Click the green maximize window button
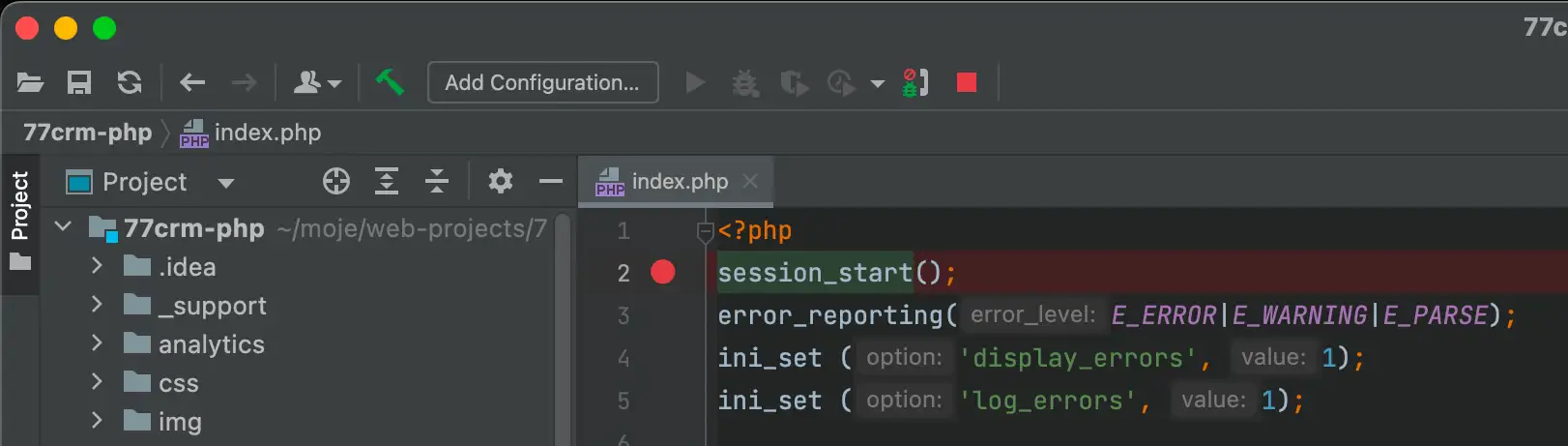 coord(104,29)
